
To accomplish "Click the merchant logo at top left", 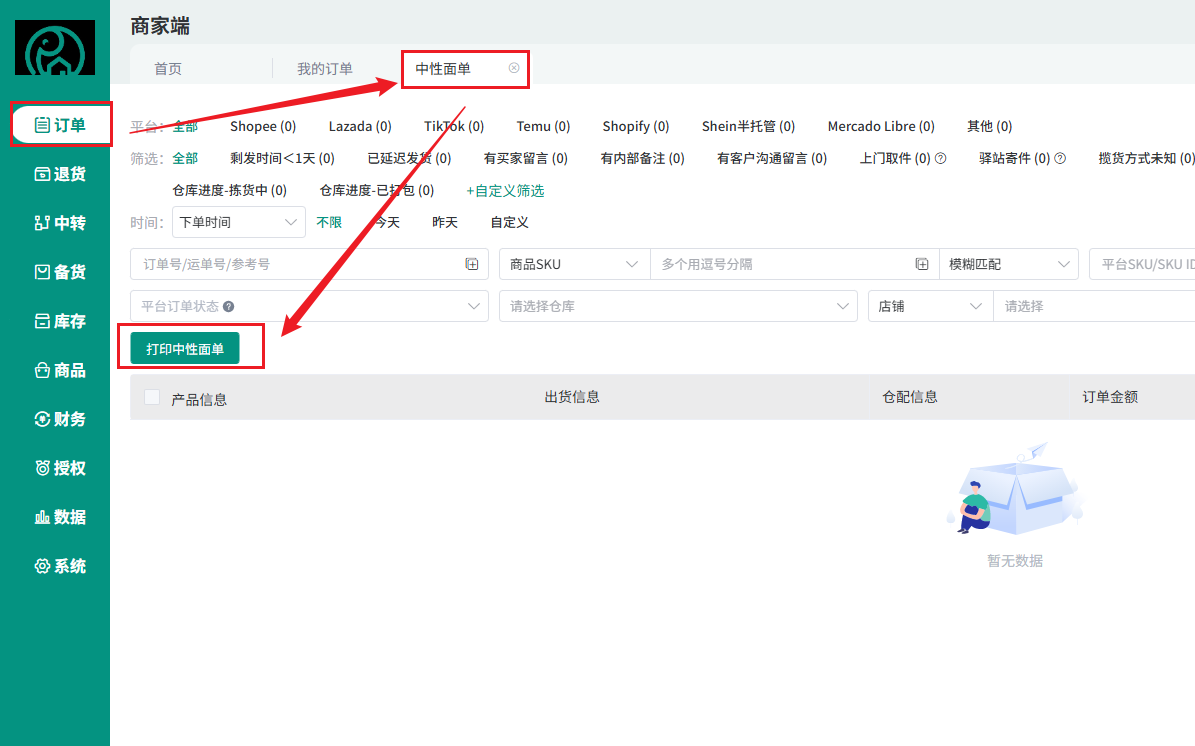I will tap(55, 47).
